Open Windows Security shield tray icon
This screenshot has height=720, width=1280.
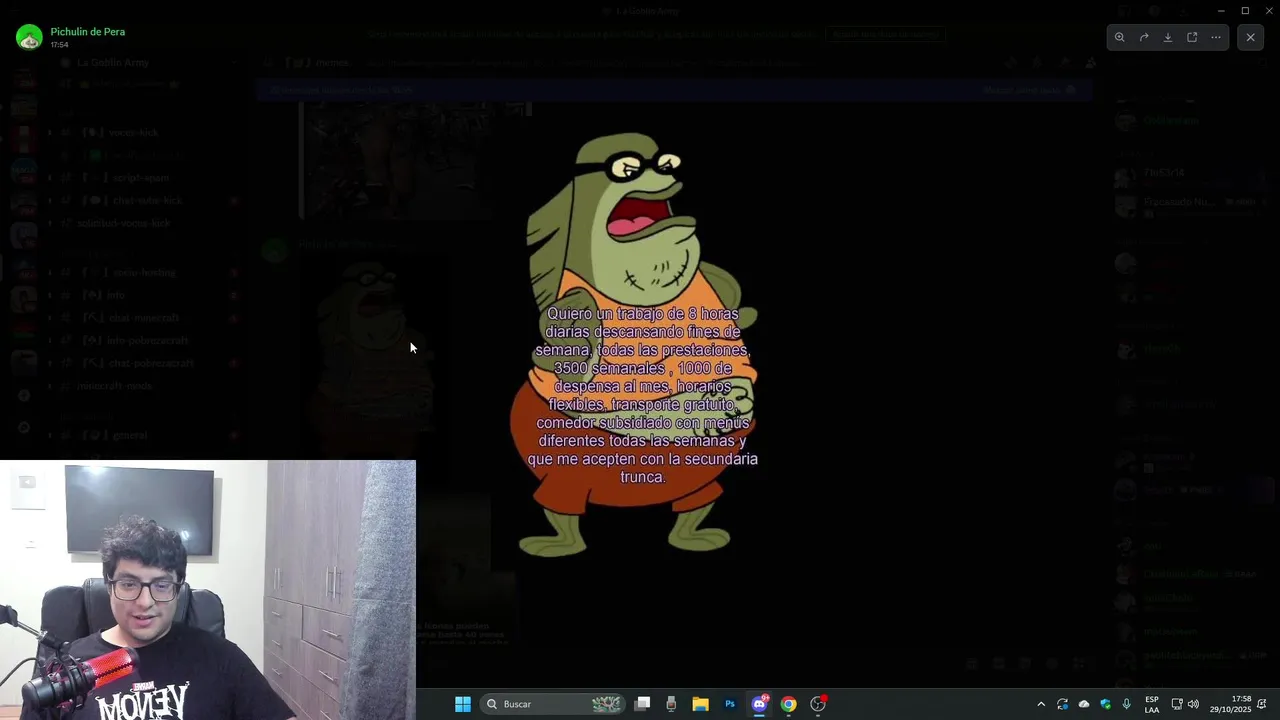pos(1105,704)
